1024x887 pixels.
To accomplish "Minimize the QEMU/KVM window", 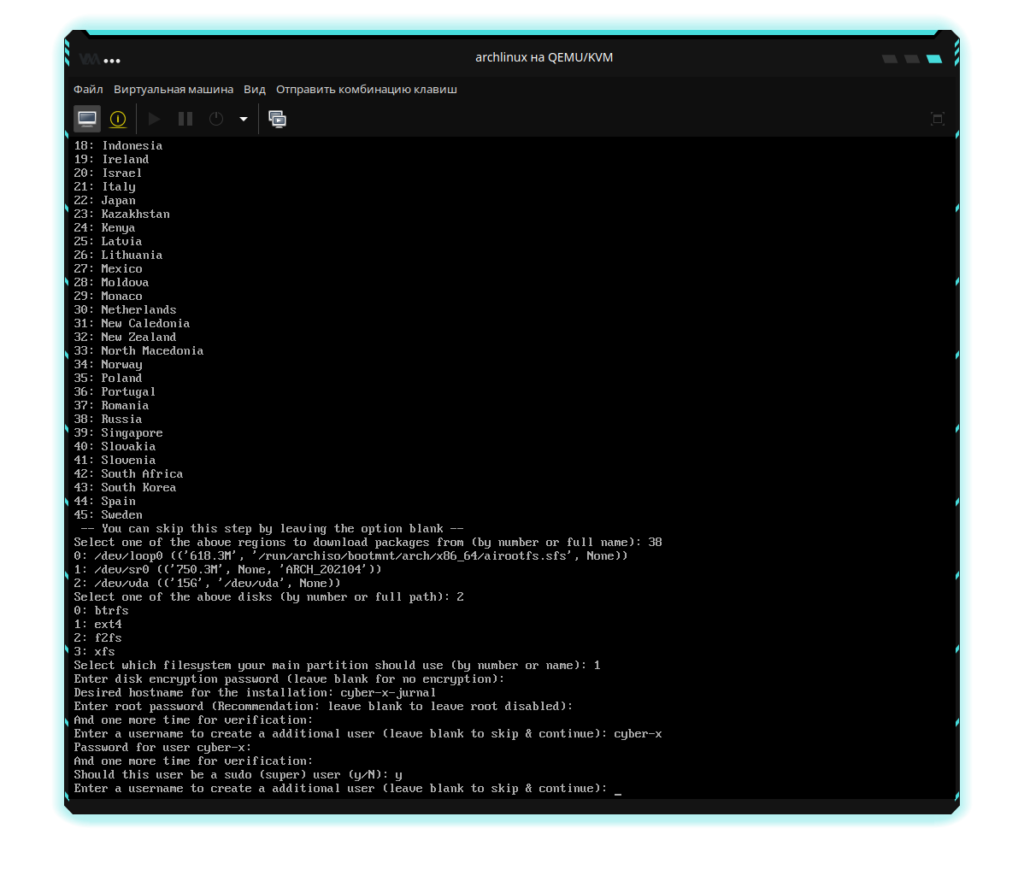I will click(889, 59).
